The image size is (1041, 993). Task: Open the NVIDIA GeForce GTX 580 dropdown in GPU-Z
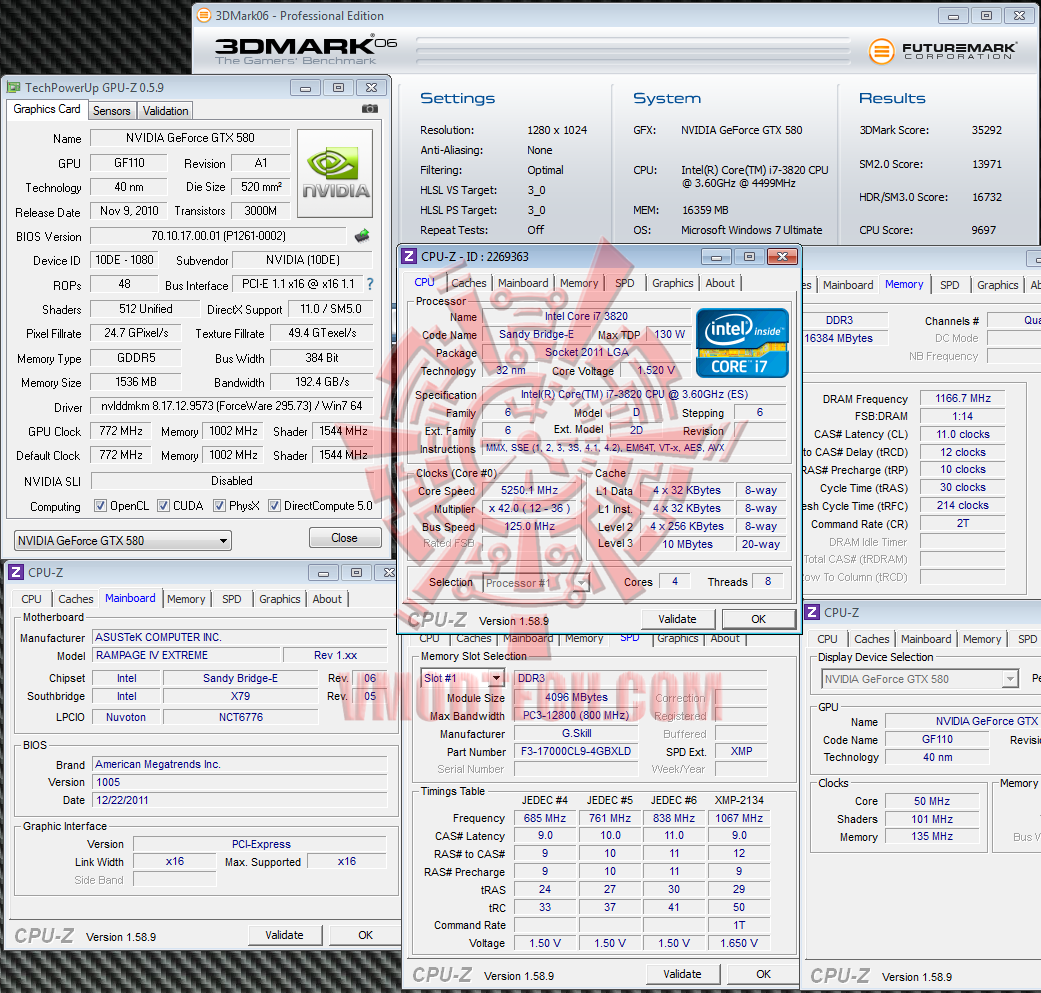[x=123, y=540]
